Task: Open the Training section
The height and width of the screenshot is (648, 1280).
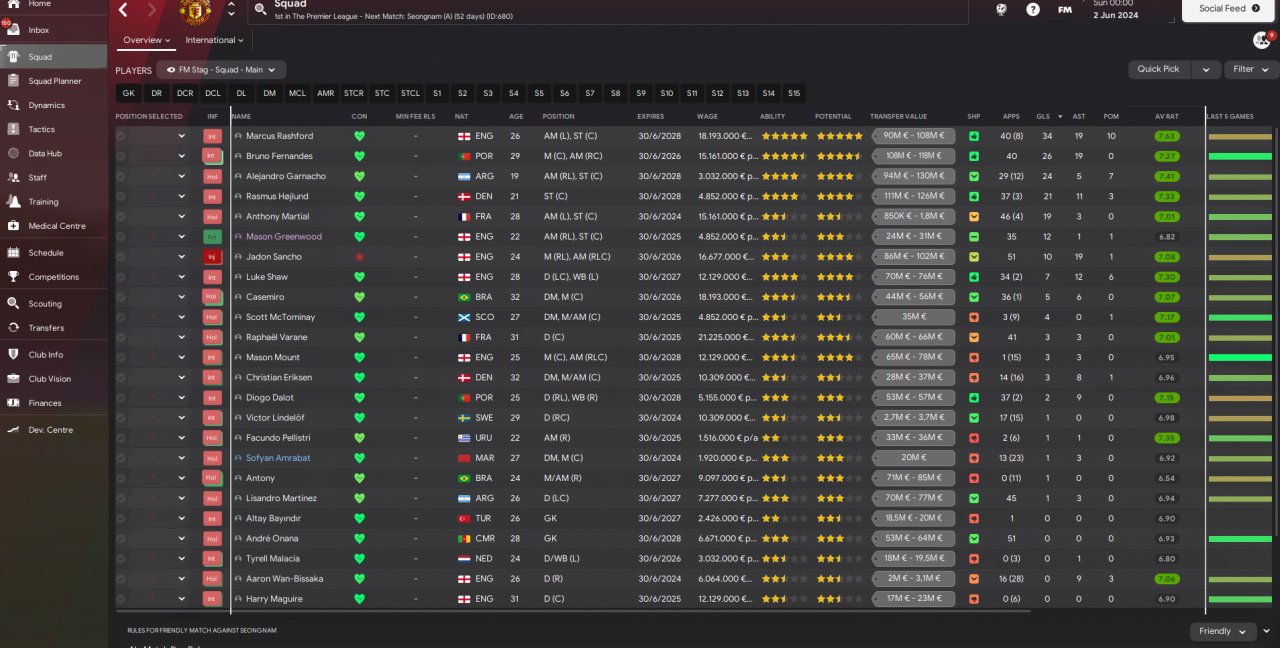Action: point(43,201)
